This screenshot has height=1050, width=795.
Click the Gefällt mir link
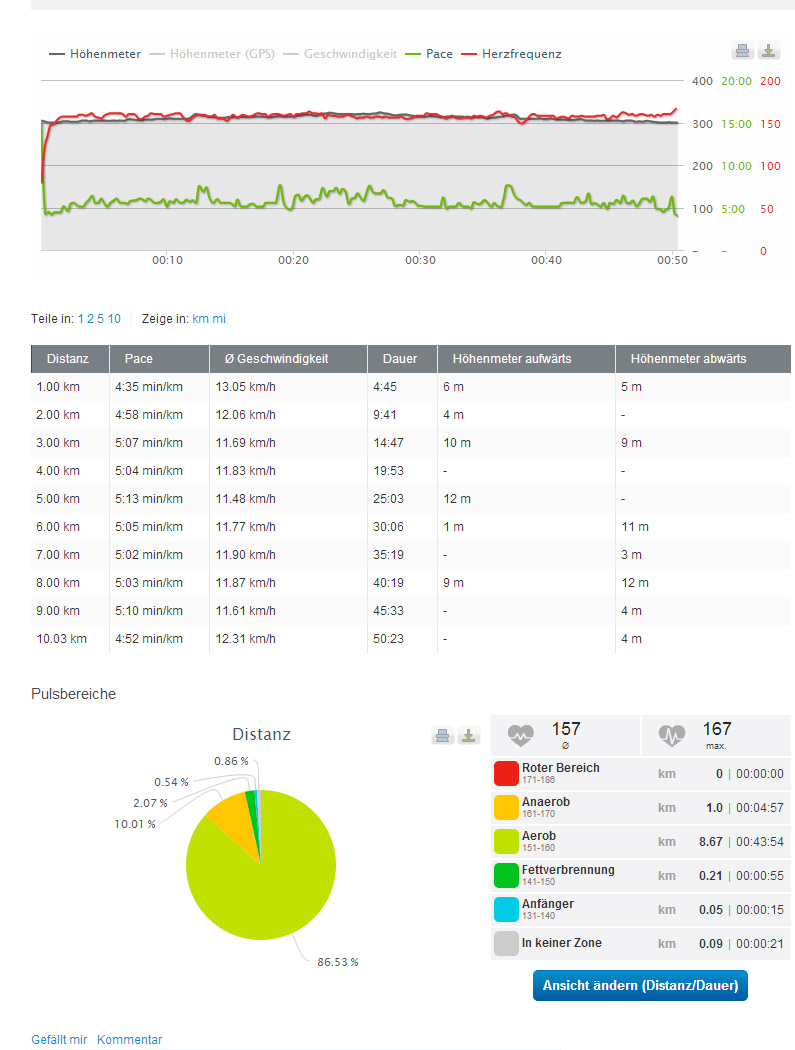[x=59, y=1040]
